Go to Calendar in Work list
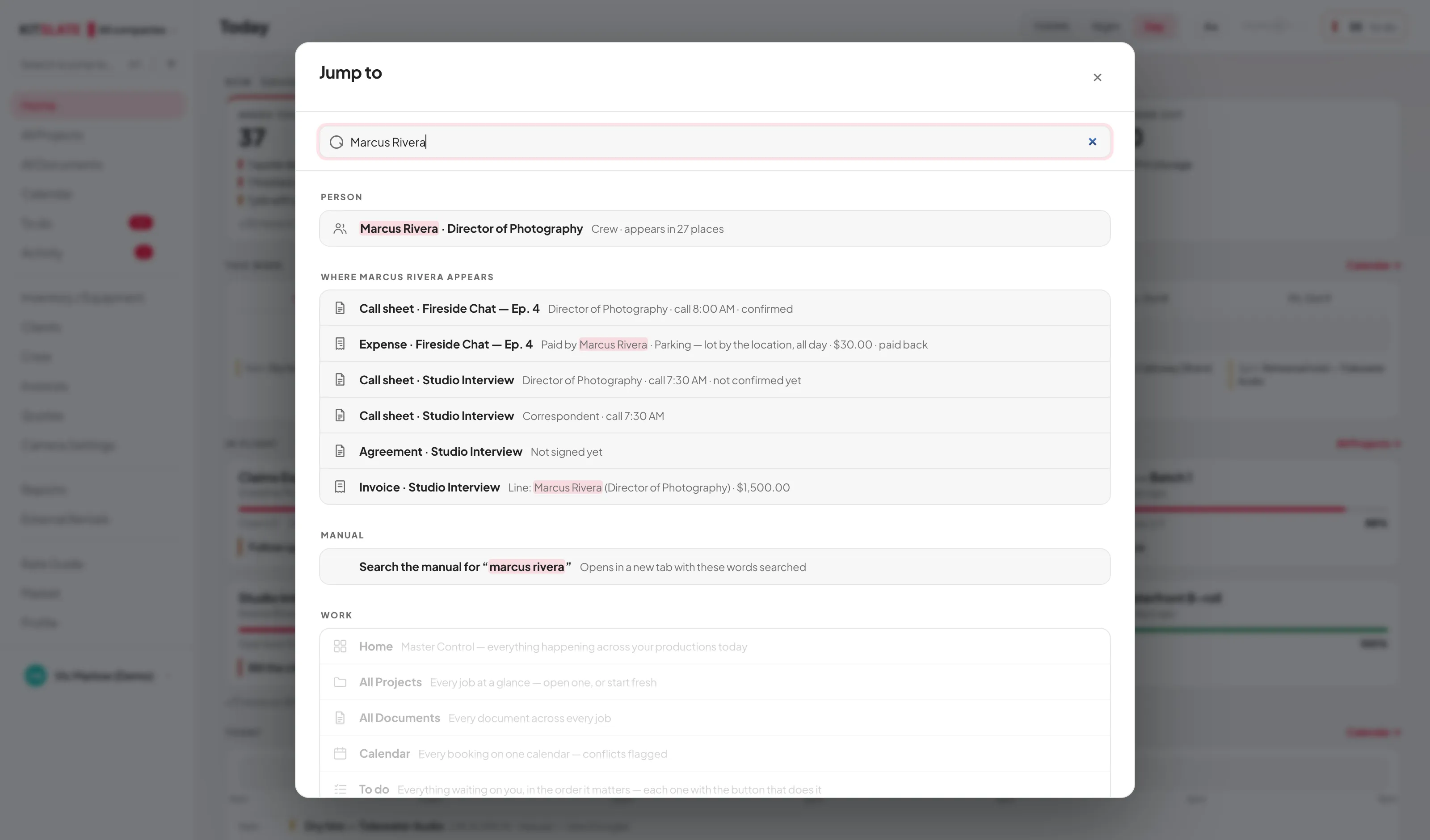This screenshot has height=840, width=1430. point(715,754)
